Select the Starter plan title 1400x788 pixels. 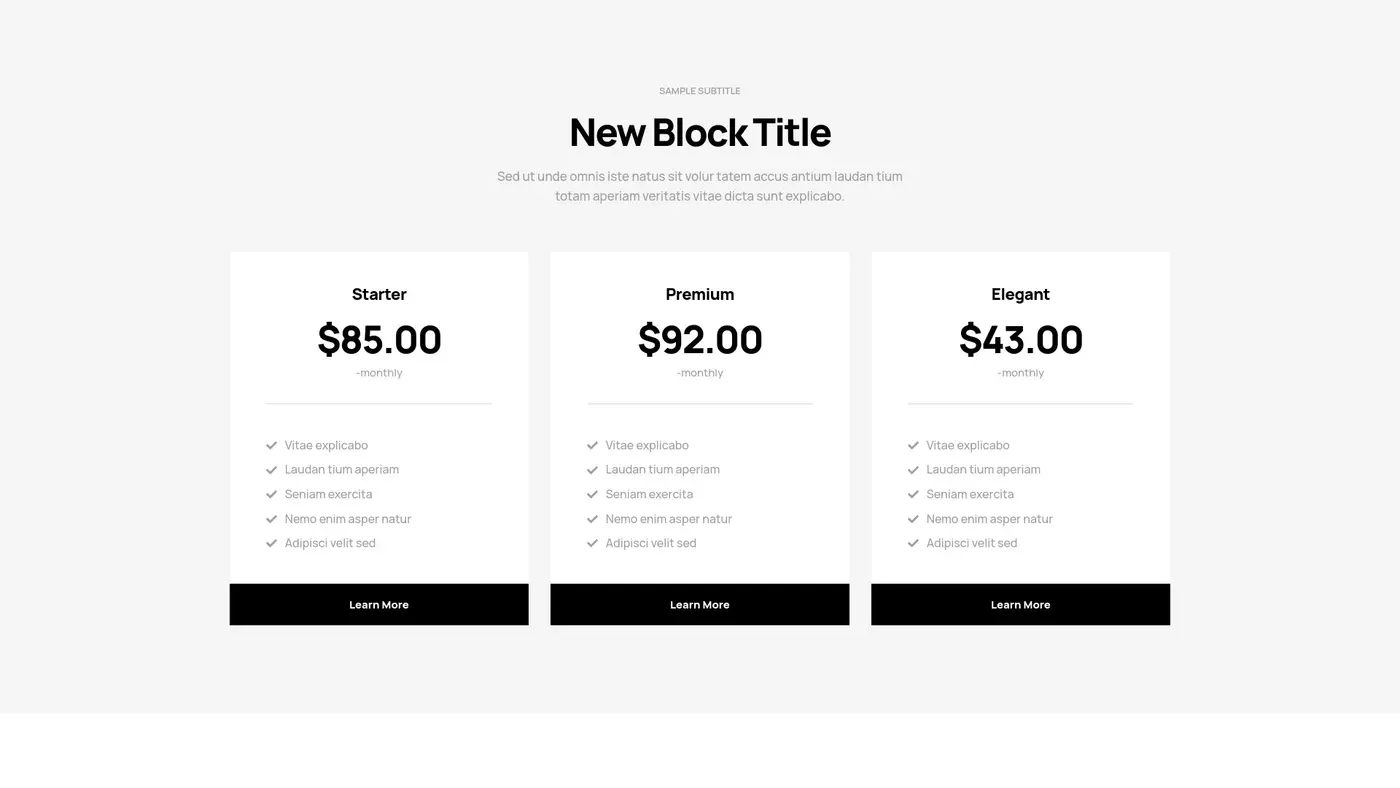pos(378,294)
